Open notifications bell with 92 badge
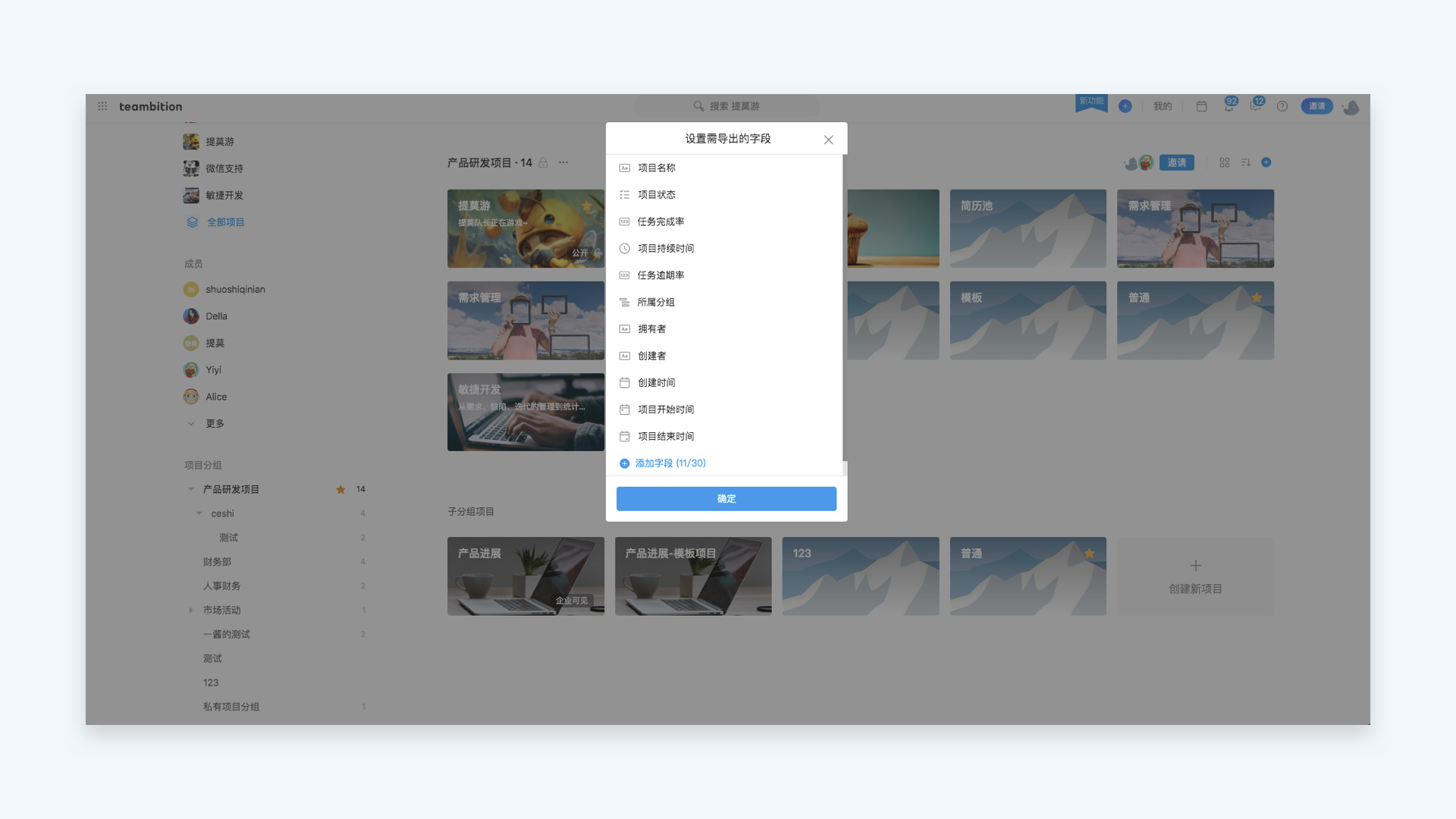Screen dimensions: 1456x819 [x=1228, y=105]
